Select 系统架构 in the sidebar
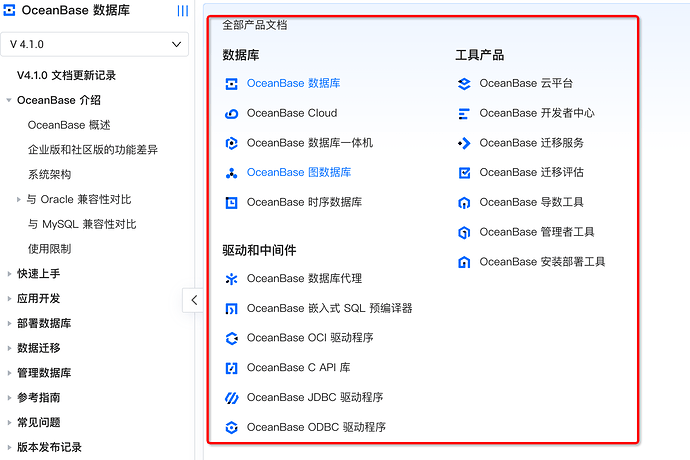Screen dimensions: 690x460 49,175
